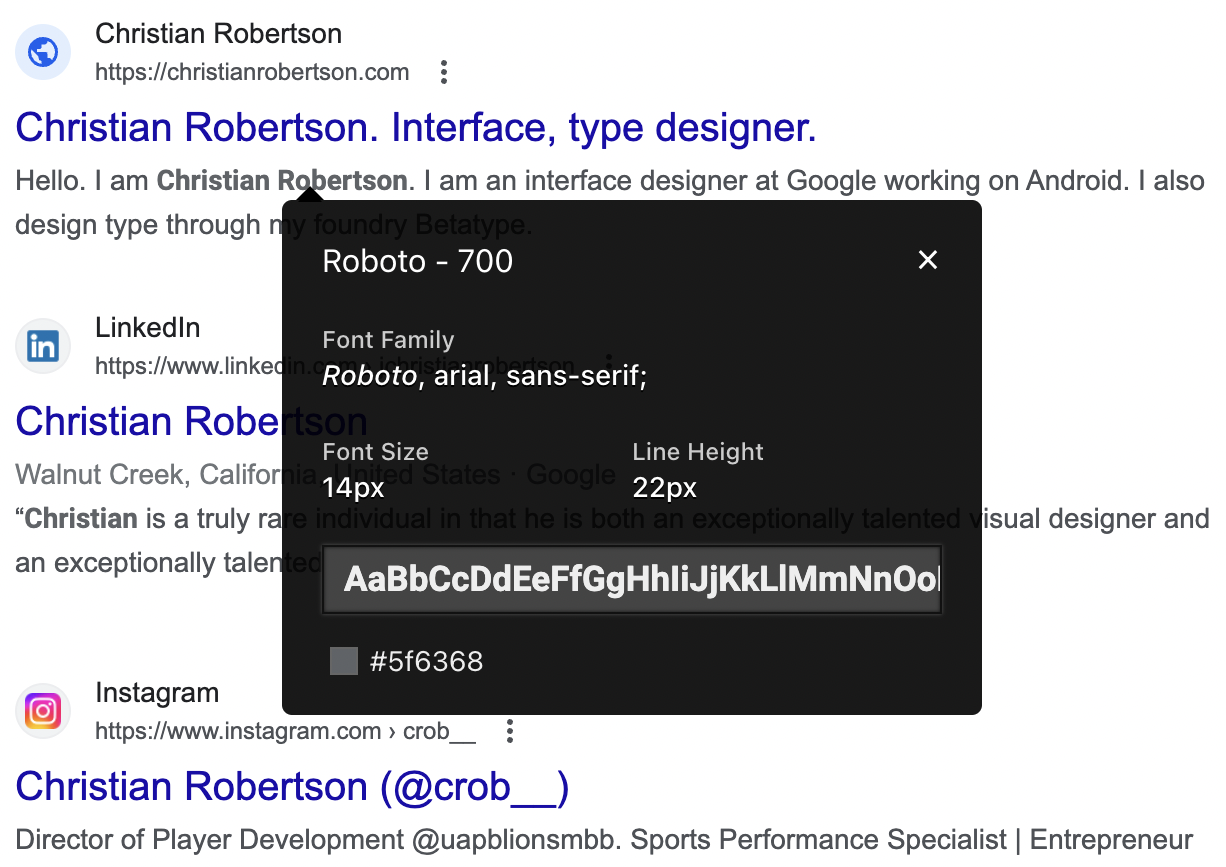
Task: Click the 'Font Size' label
Action: [x=375, y=452]
